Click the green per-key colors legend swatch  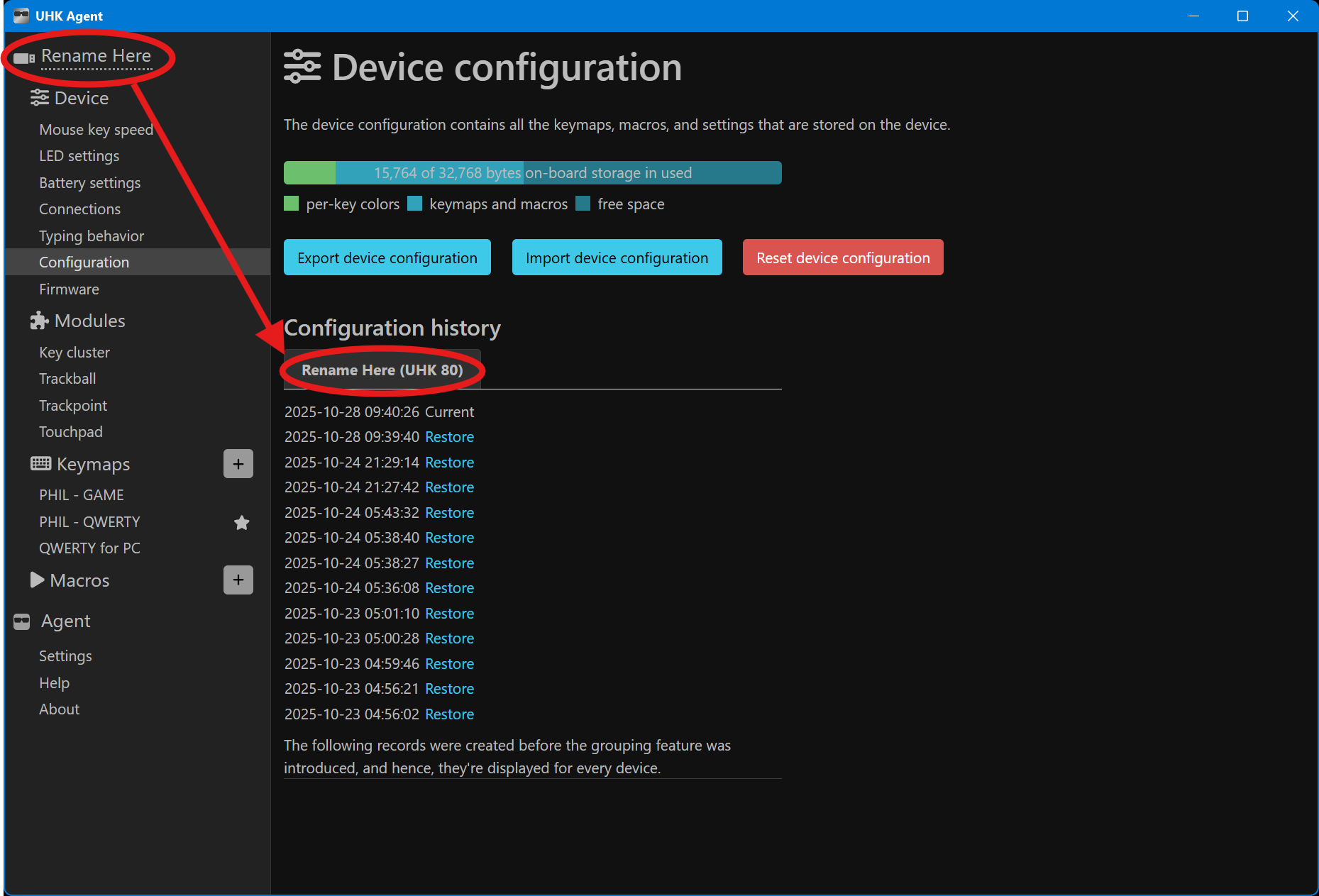tap(291, 204)
